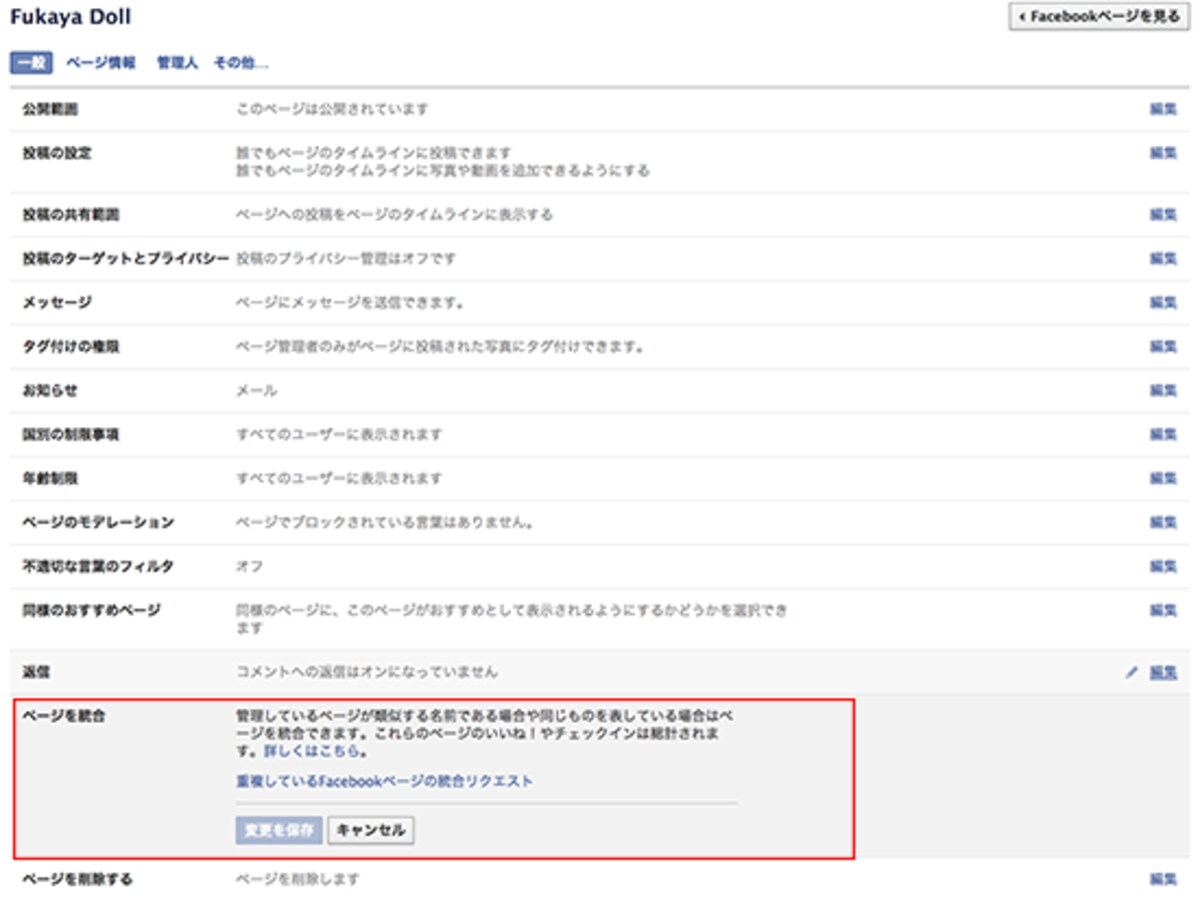Viewport: 1200px width, 897px height.
Task: Edit the 返信 setting
Action: 1163,673
